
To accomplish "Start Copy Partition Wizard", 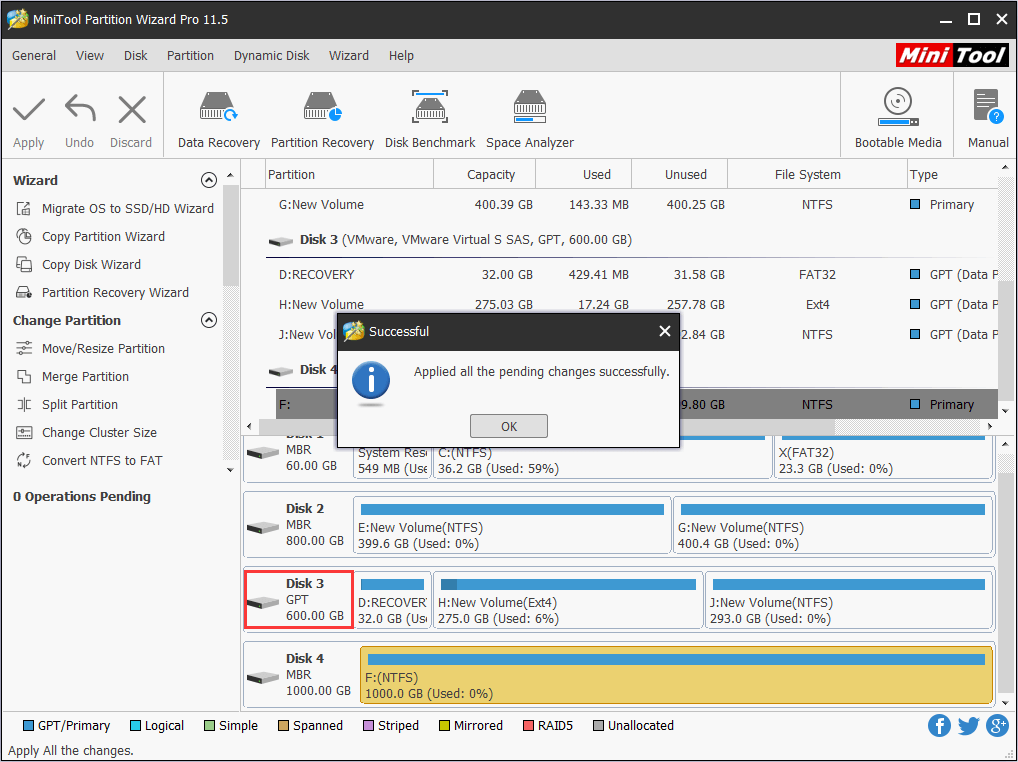I will click(103, 236).
